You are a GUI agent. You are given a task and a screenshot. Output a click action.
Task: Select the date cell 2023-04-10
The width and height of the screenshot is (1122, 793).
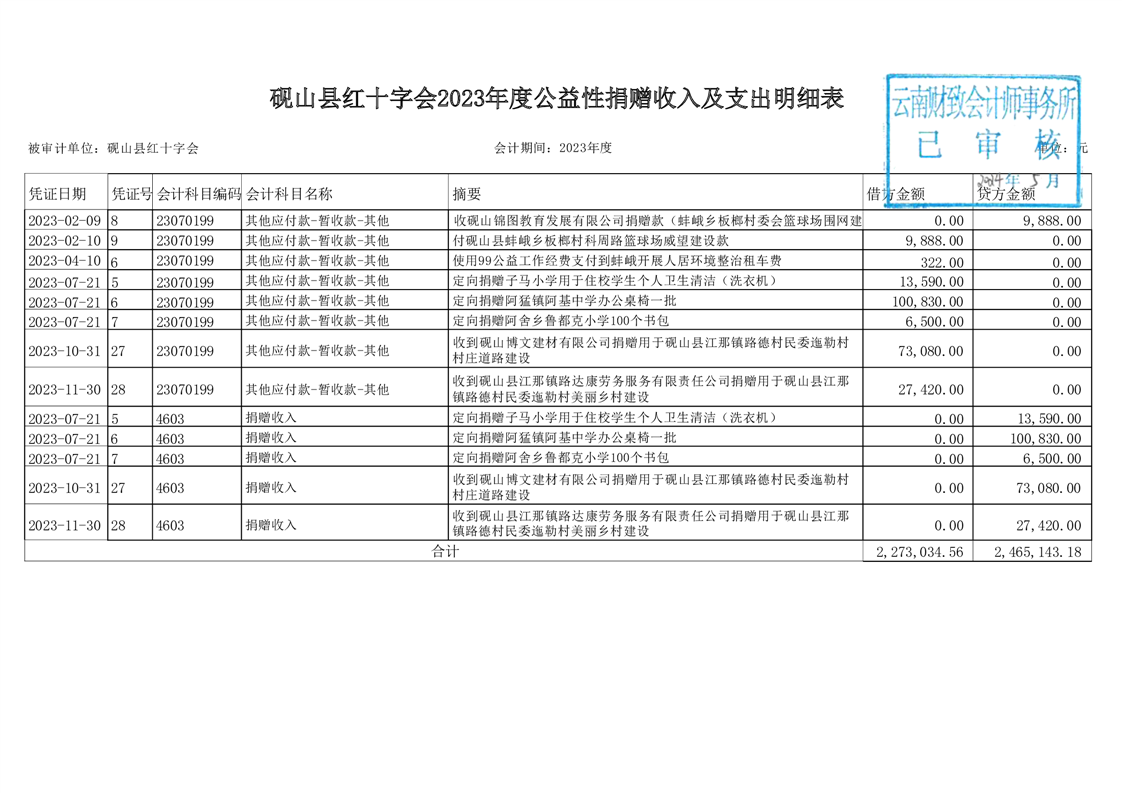[64, 261]
